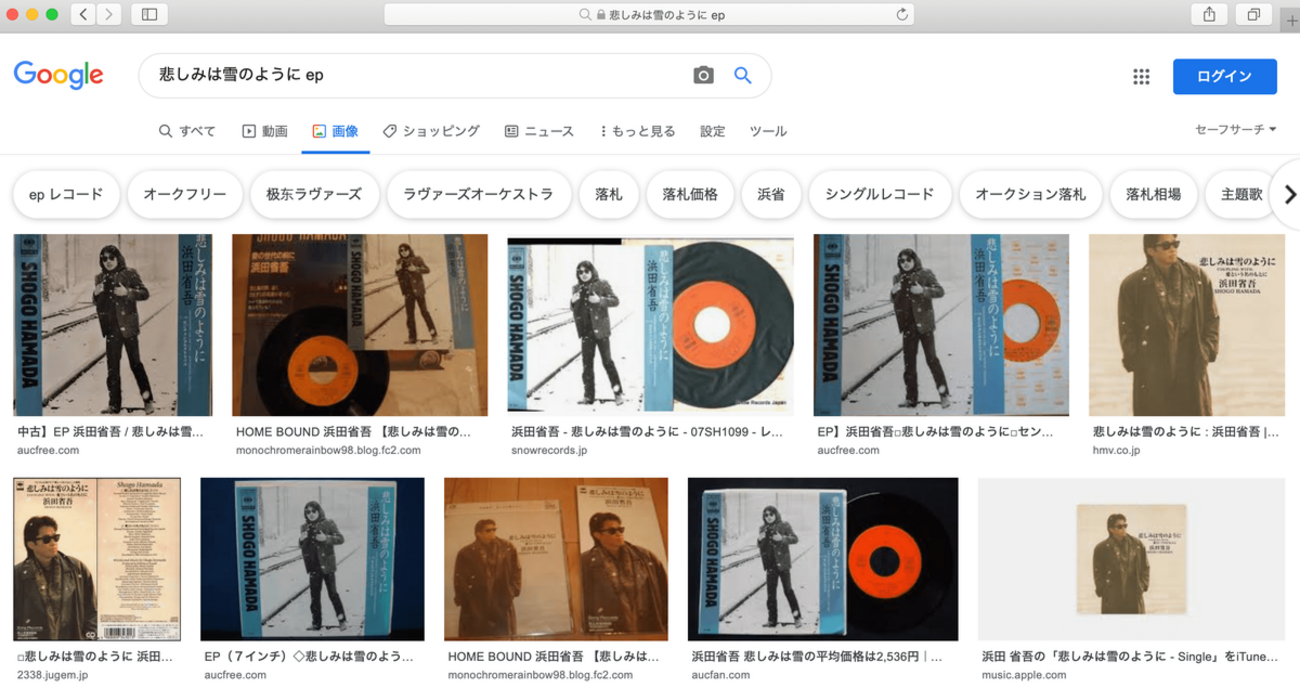Select the 画像 tab
Viewport: 1300px width, 688px height.
click(x=336, y=131)
